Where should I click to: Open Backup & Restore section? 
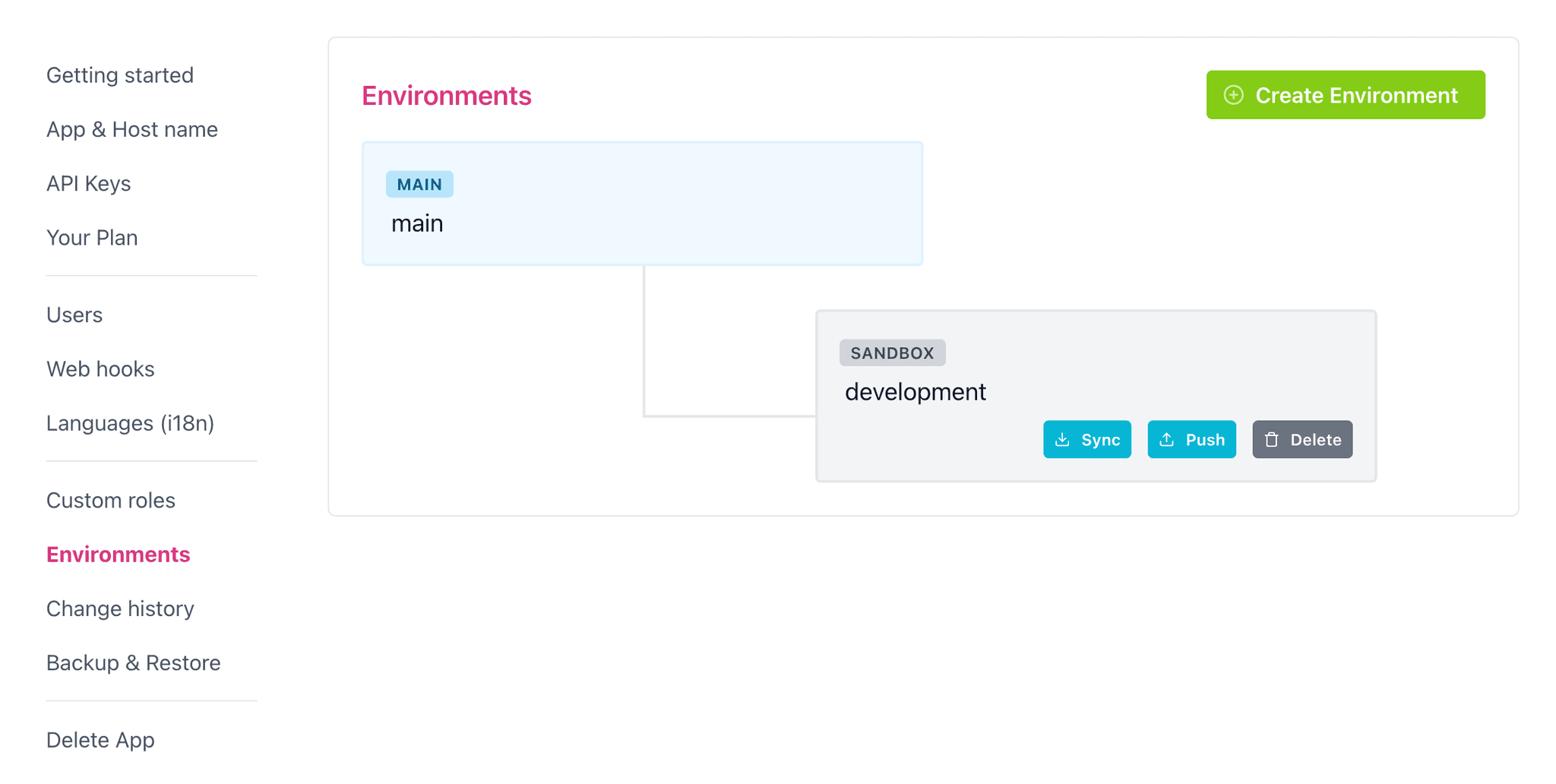pos(134,663)
